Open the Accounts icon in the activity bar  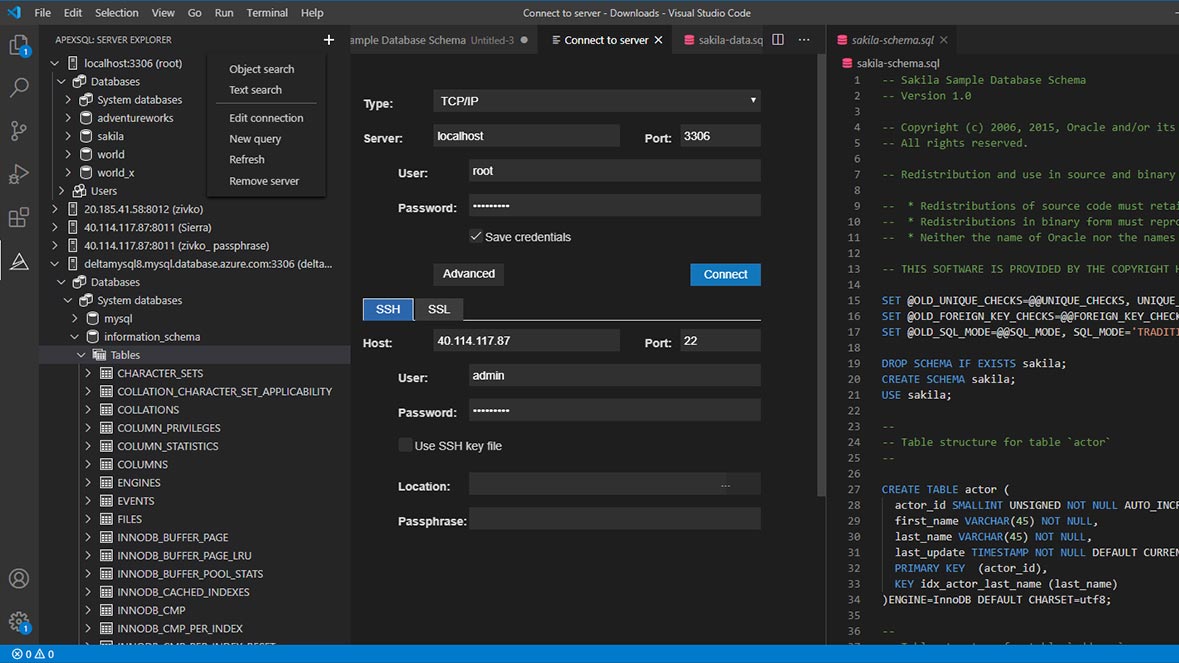pyautogui.click(x=20, y=578)
